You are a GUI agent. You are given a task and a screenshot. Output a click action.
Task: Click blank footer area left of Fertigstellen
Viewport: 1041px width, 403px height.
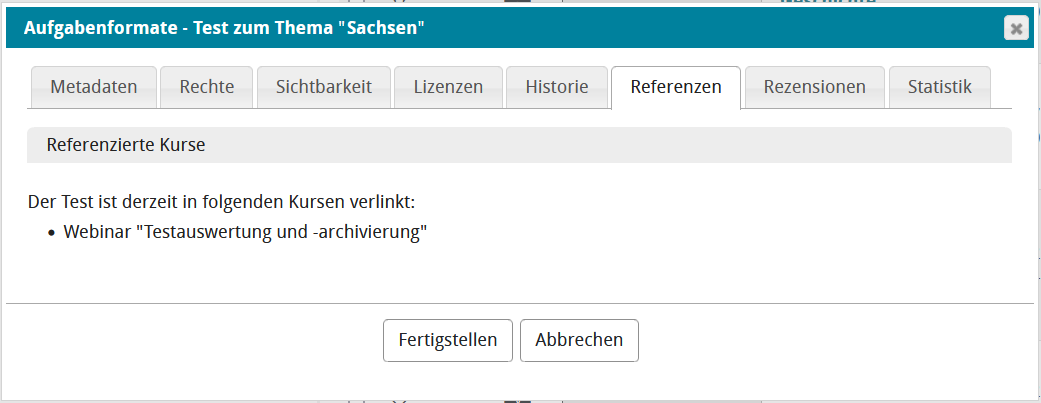200,340
